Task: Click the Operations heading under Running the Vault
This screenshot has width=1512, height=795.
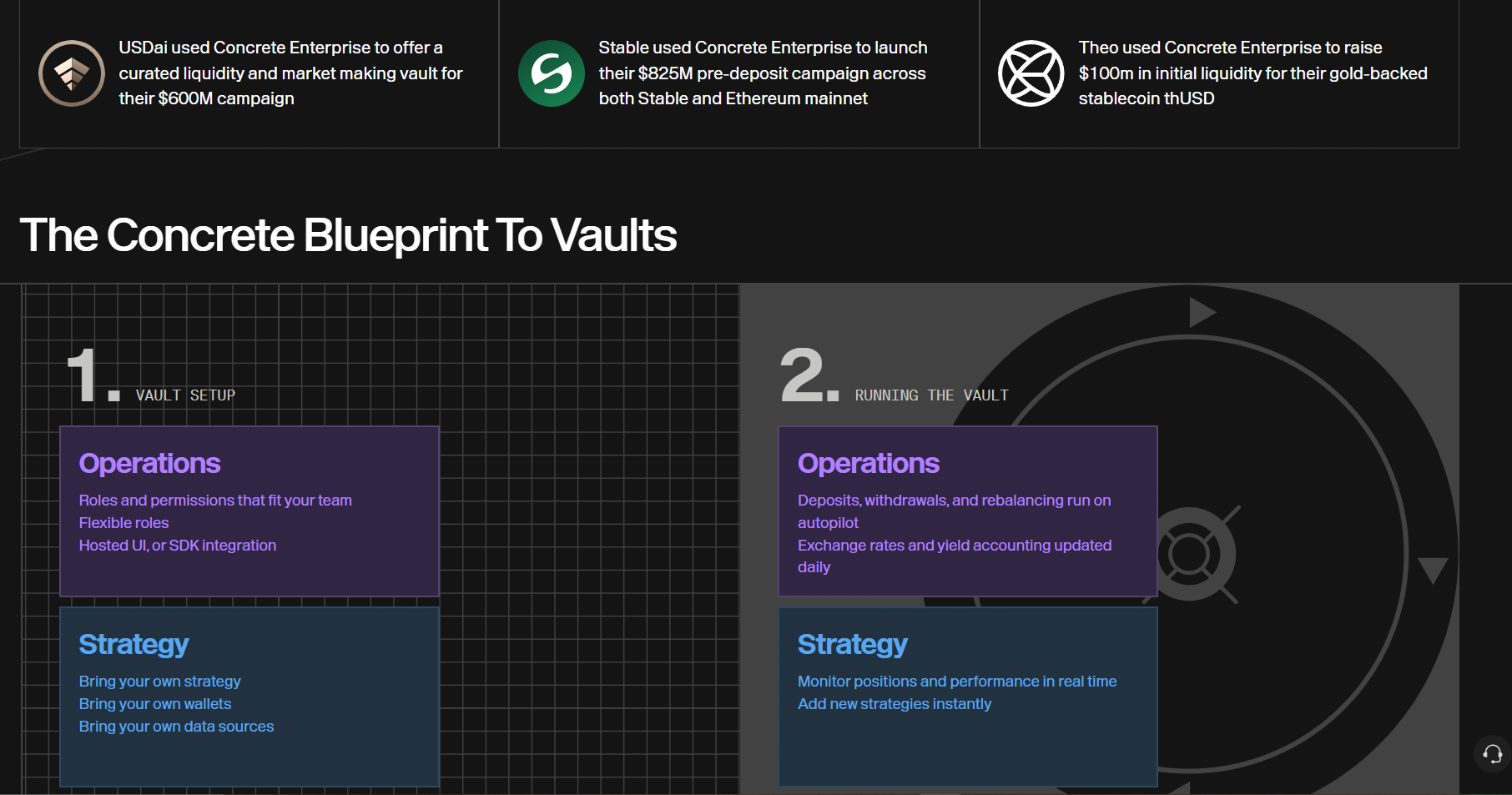Action: (x=869, y=464)
